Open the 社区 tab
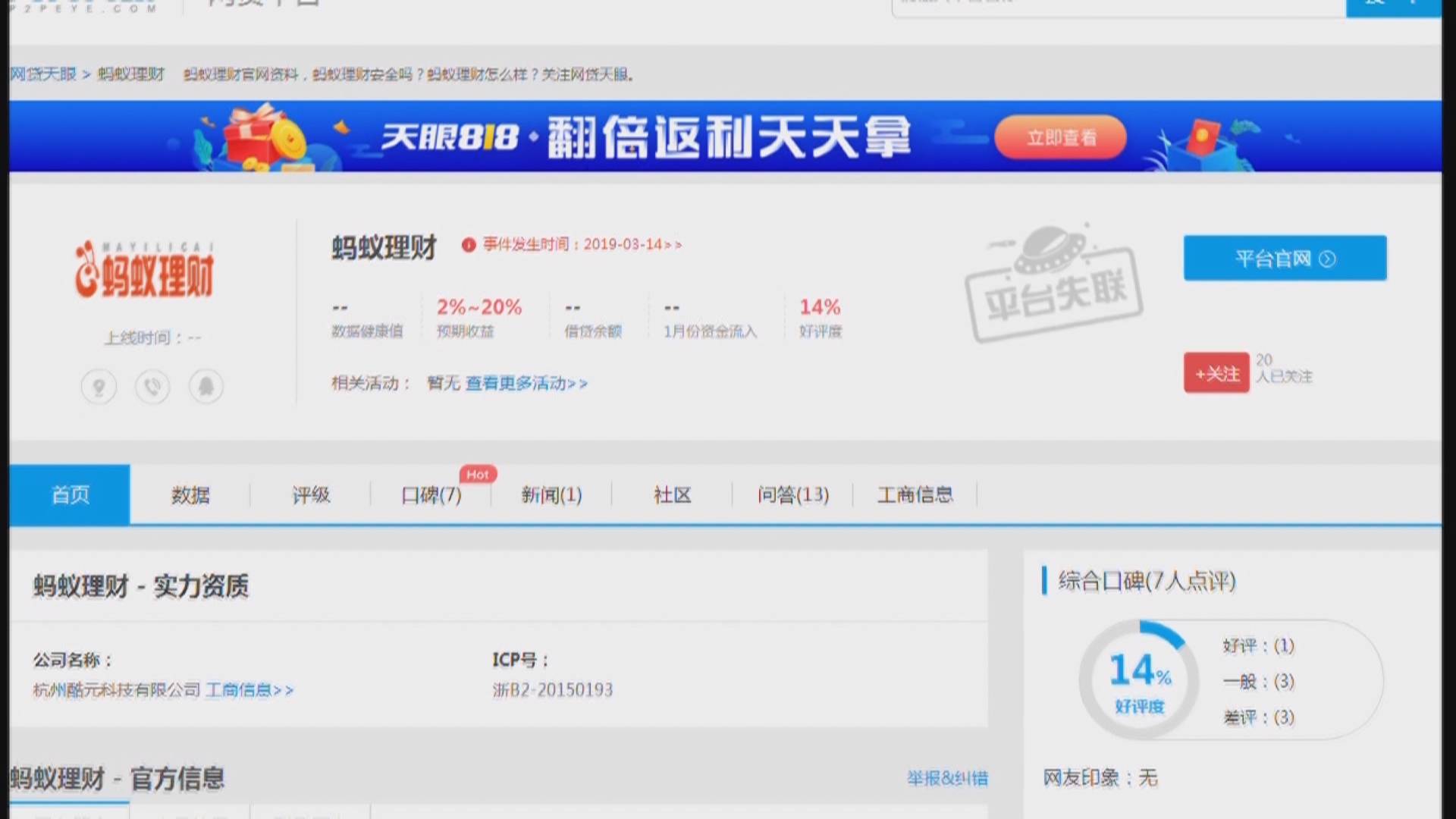The image size is (1456, 819). point(673,495)
